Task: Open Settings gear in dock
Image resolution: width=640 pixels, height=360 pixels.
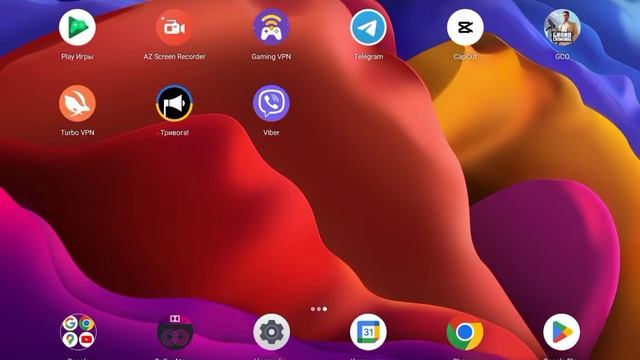Action: coord(271,332)
